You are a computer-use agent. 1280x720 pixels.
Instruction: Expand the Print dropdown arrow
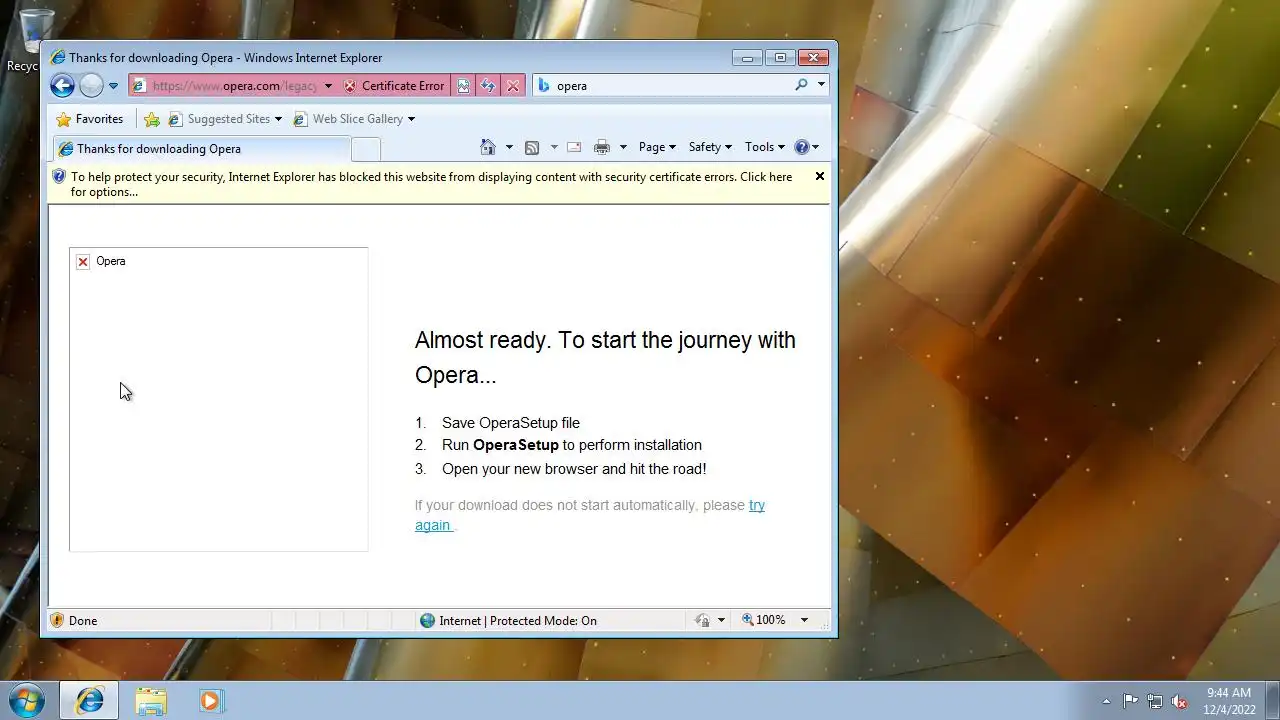(x=623, y=147)
